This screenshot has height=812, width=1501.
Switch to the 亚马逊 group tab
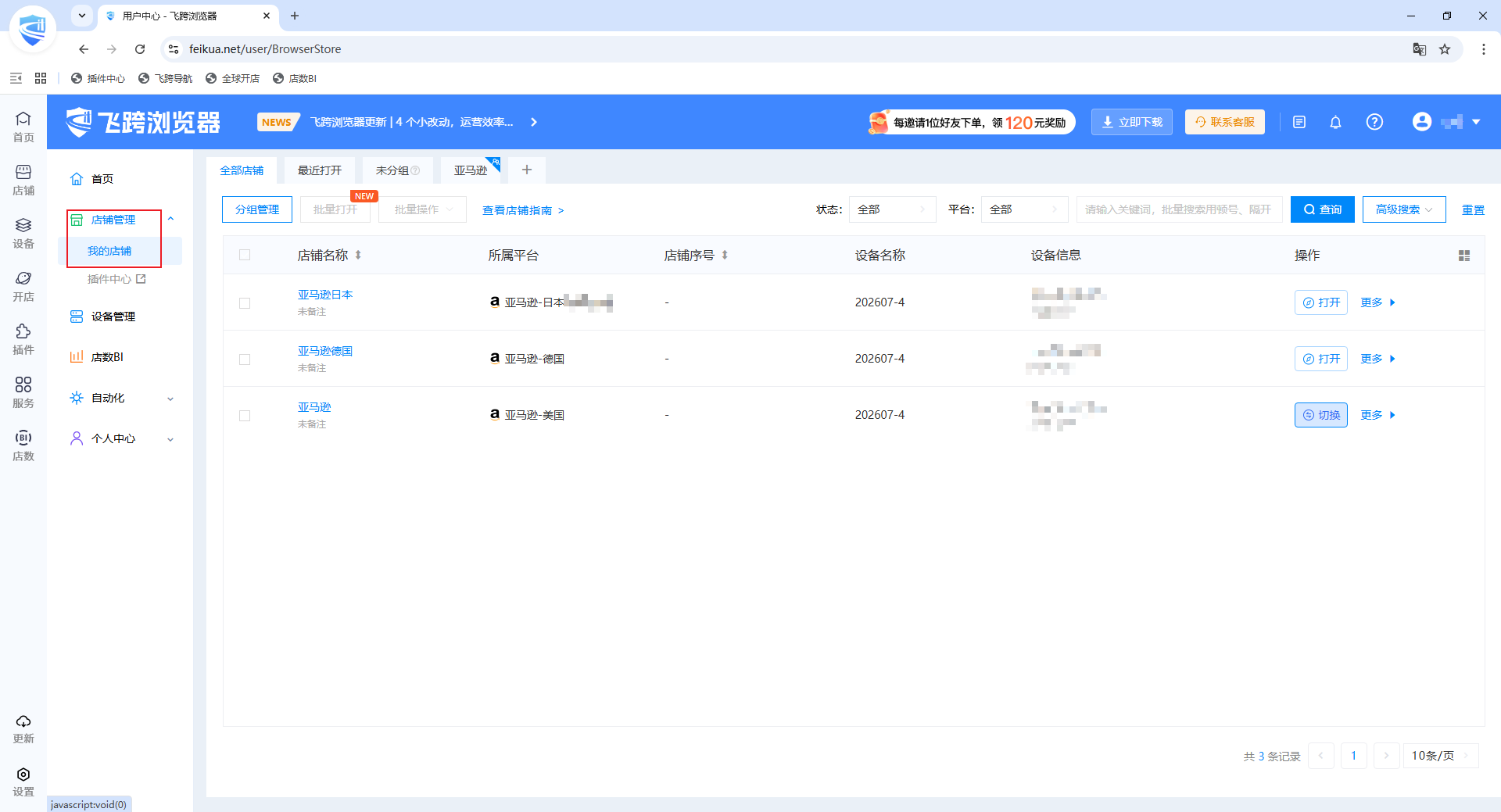tap(471, 170)
